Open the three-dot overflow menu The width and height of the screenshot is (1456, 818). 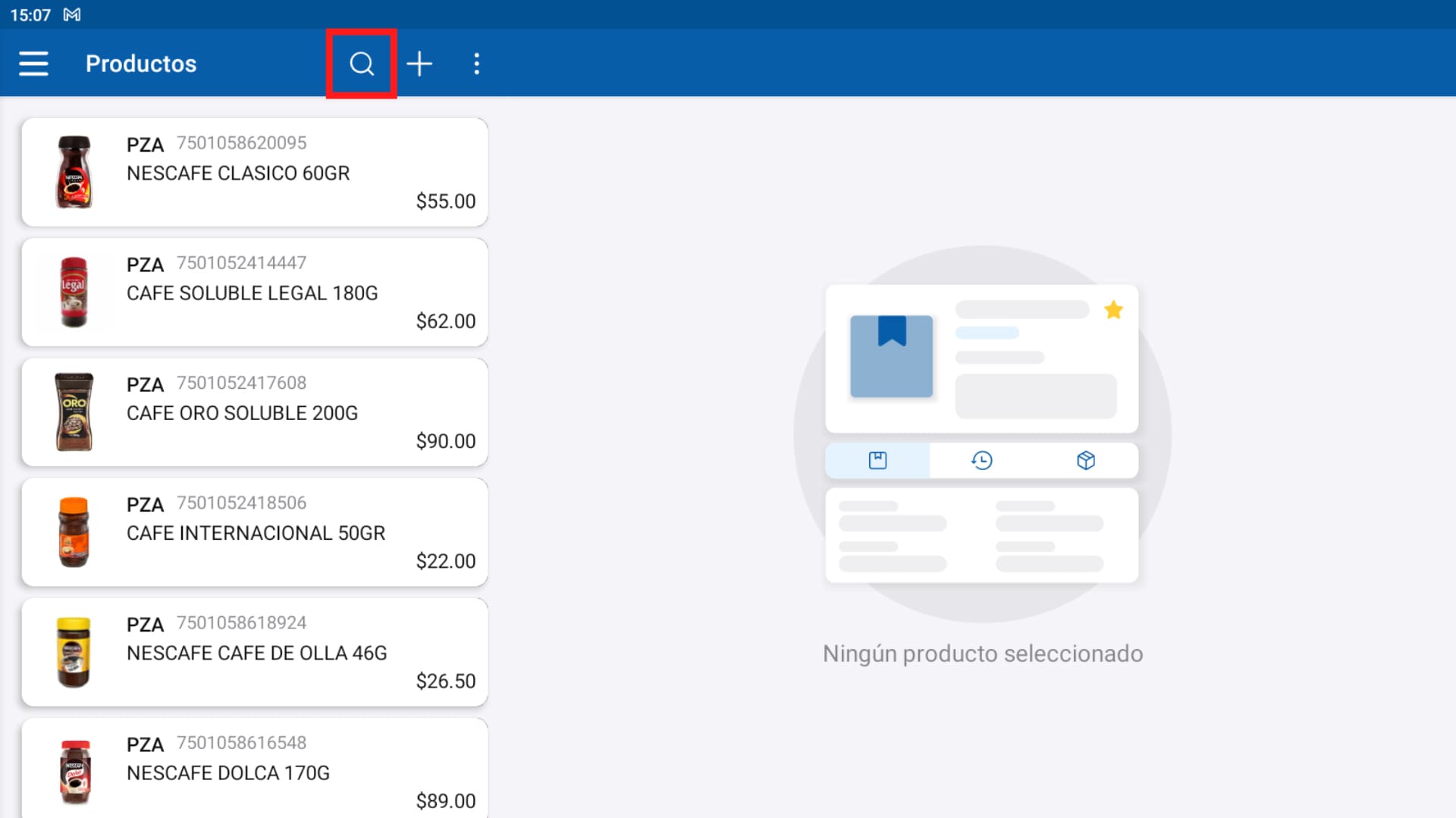tap(477, 64)
